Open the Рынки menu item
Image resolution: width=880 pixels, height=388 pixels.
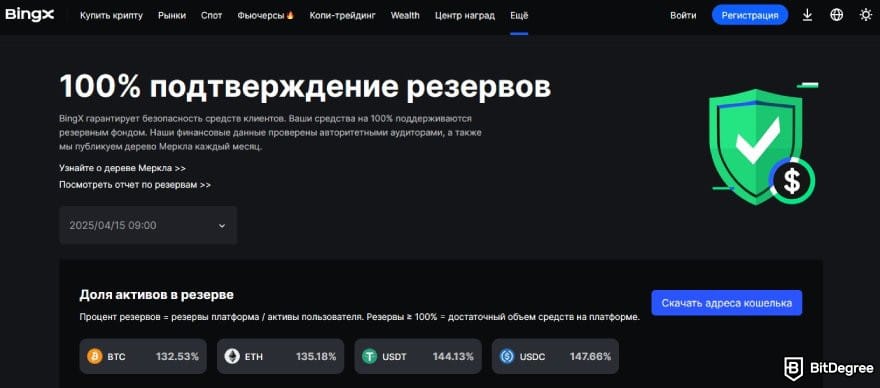click(172, 16)
